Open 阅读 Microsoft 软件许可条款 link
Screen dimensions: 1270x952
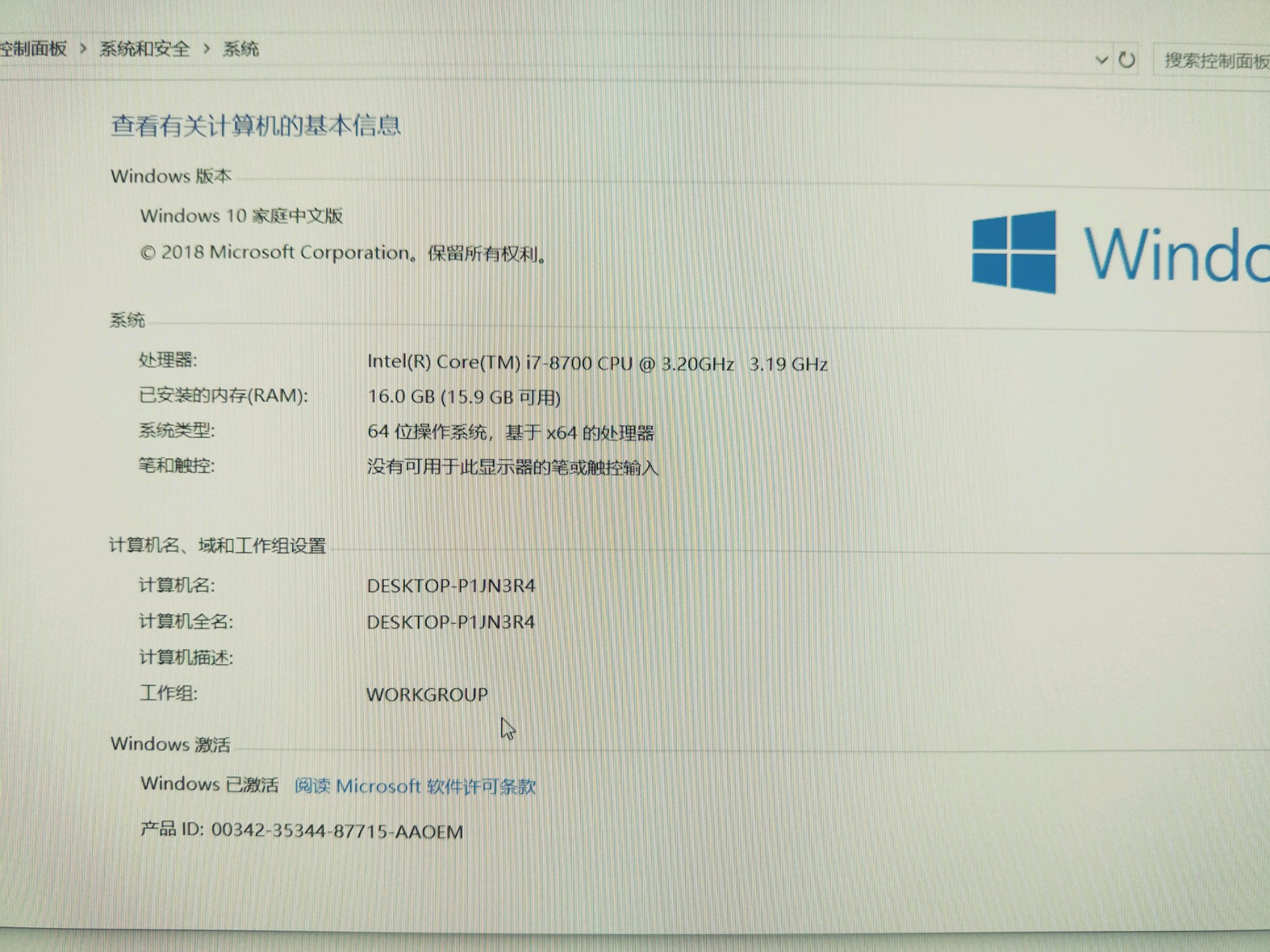click(415, 786)
